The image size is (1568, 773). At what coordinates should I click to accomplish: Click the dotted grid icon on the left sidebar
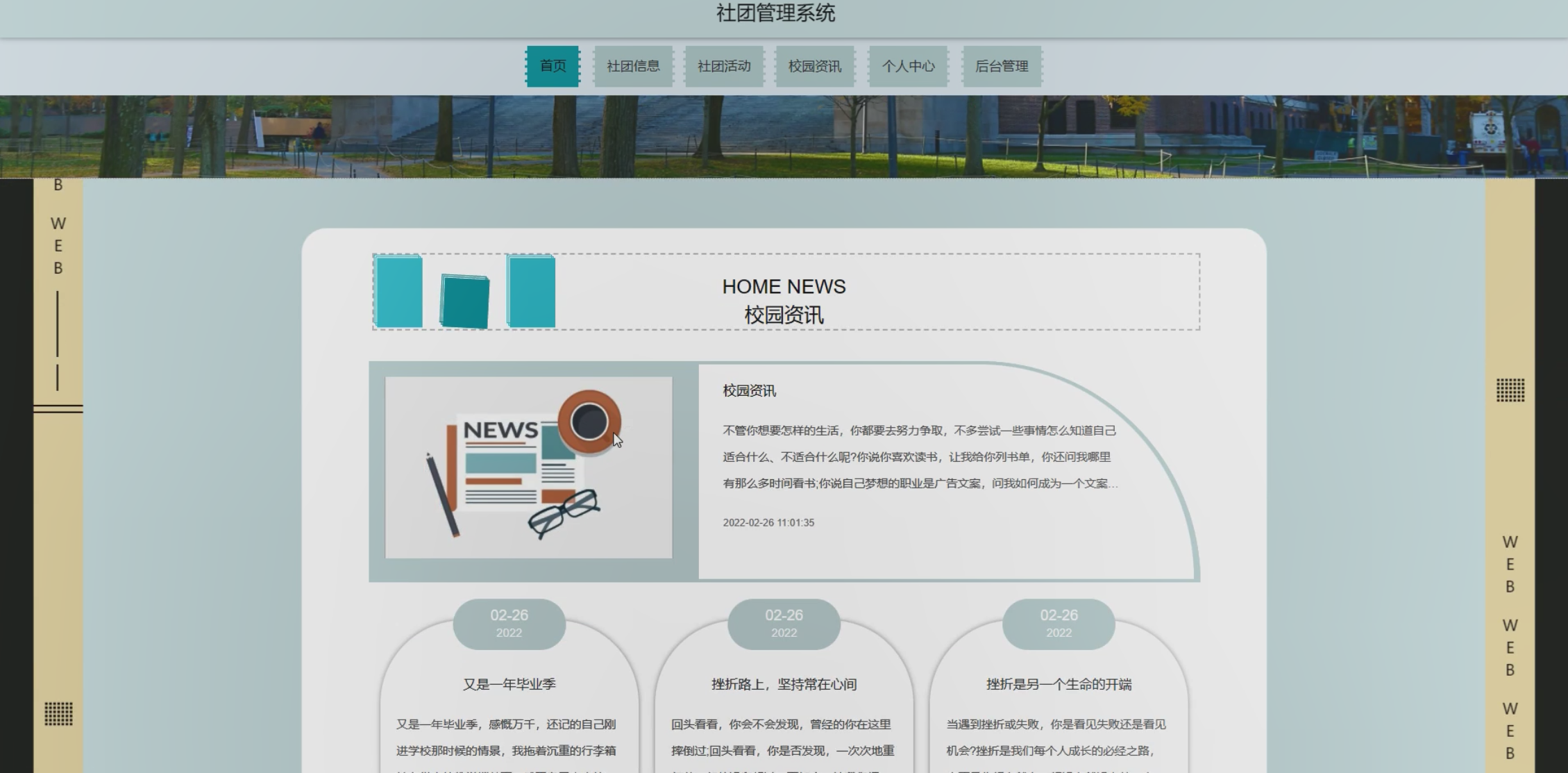pos(58,713)
